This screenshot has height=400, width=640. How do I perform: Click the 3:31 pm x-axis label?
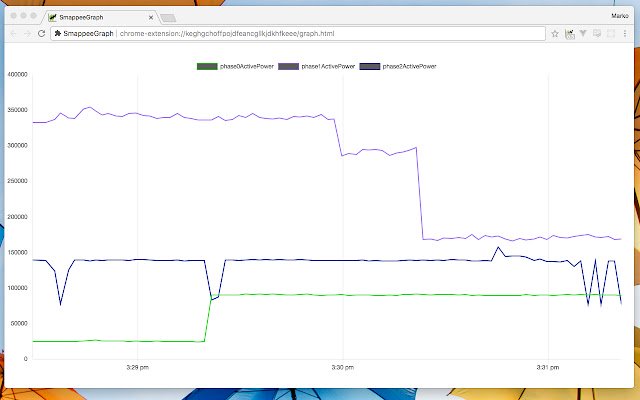(548, 367)
